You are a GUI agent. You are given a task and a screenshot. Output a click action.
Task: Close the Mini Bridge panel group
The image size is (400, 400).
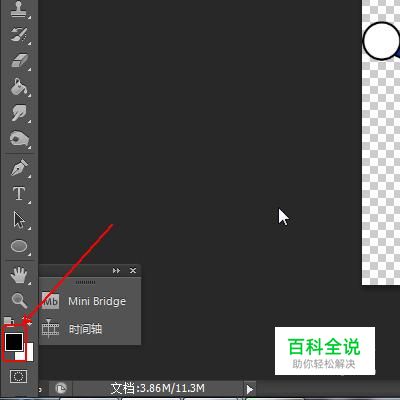point(133,270)
